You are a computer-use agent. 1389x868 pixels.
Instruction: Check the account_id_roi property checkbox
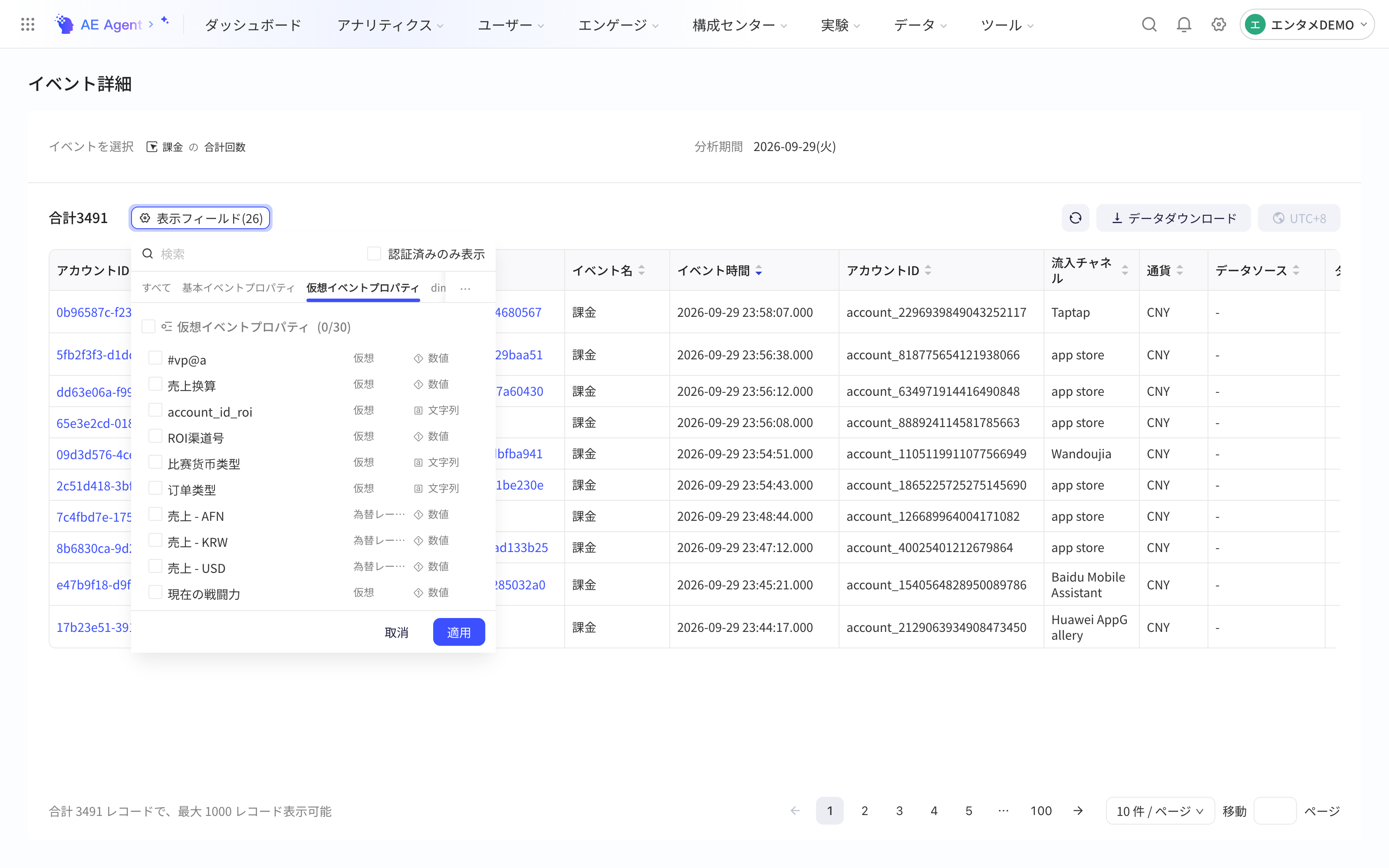click(x=155, y=410)
